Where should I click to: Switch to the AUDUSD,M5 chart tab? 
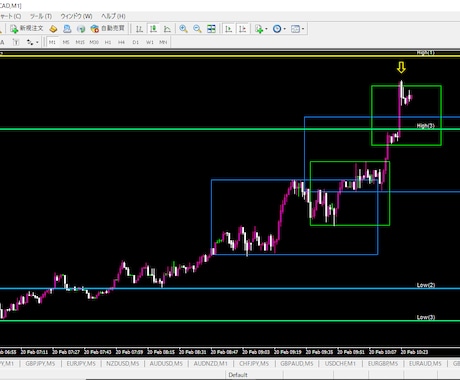(x=166, y=364)
